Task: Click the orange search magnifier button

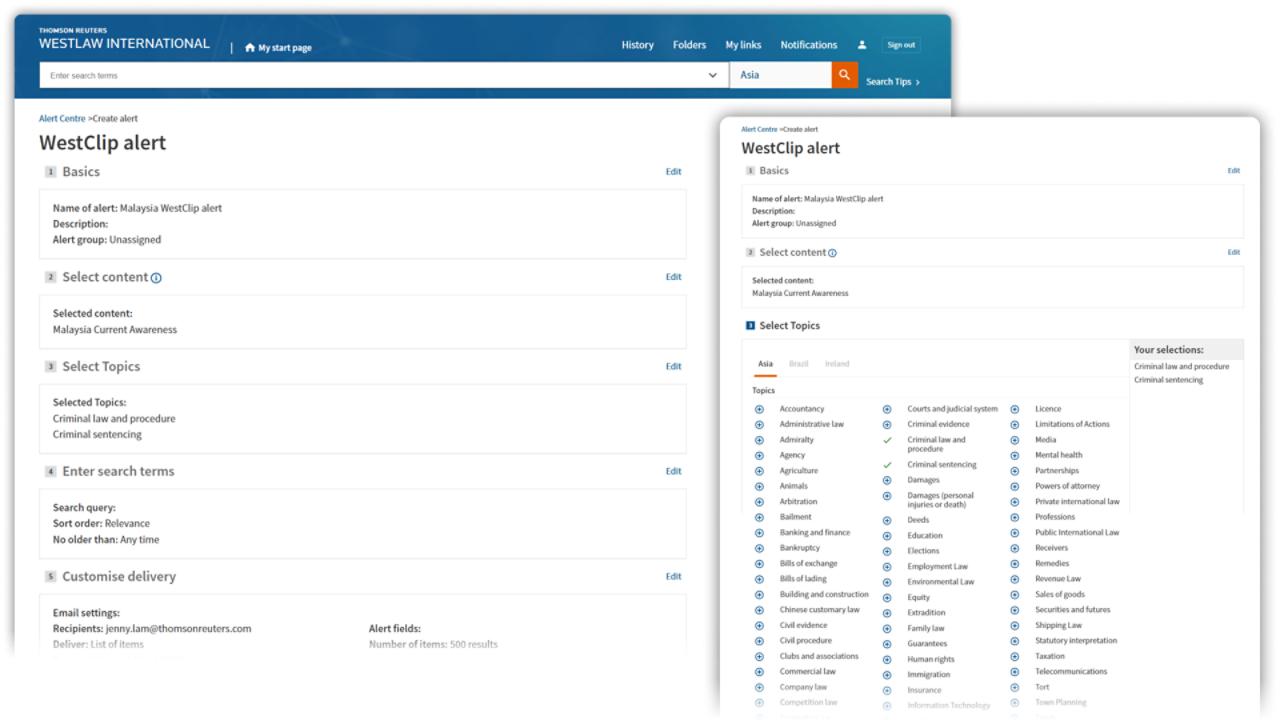Action: [844, 75]
